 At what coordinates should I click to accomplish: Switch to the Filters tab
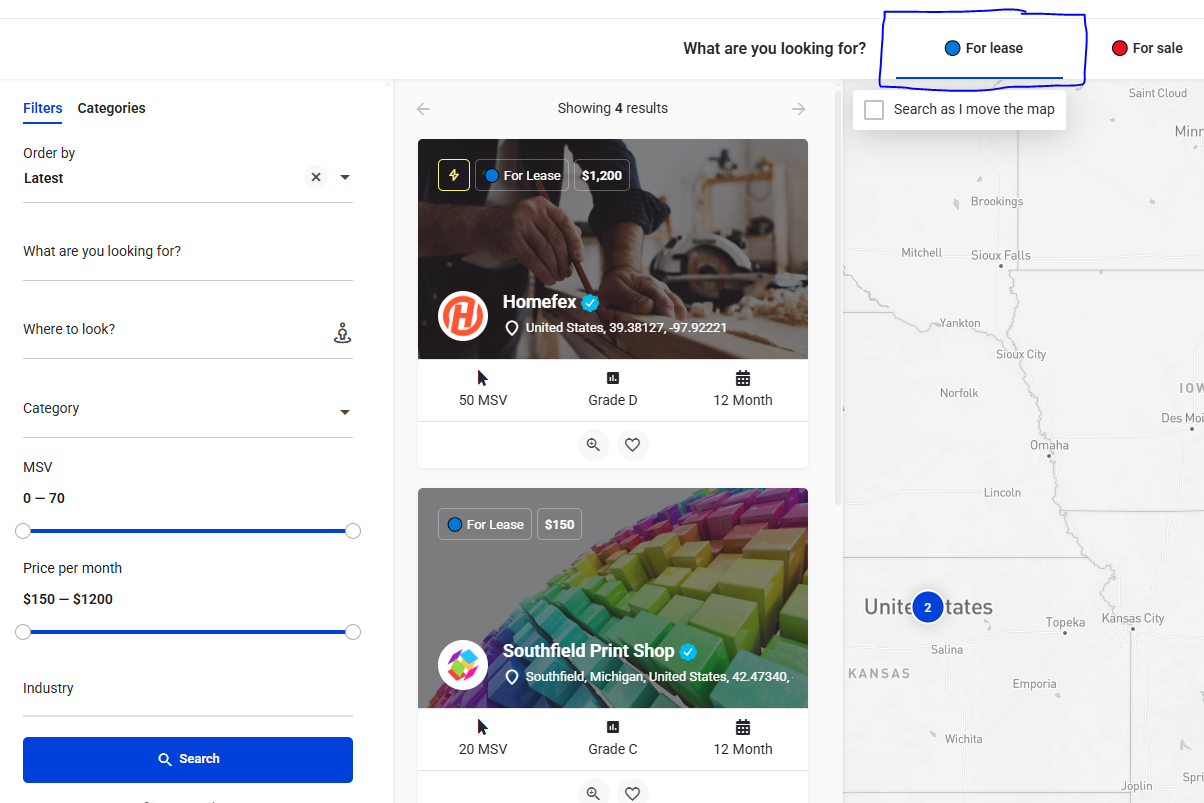[42, 108]
